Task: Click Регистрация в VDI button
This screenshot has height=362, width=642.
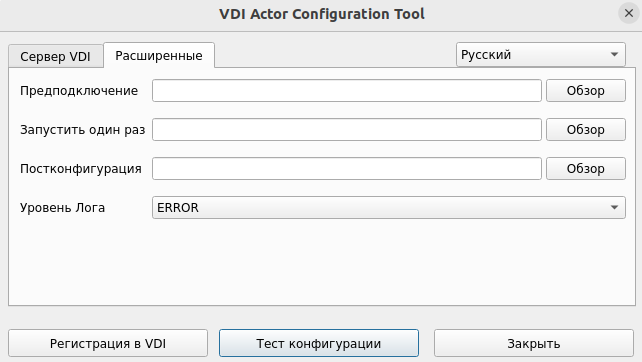Action: coord(108,343)
